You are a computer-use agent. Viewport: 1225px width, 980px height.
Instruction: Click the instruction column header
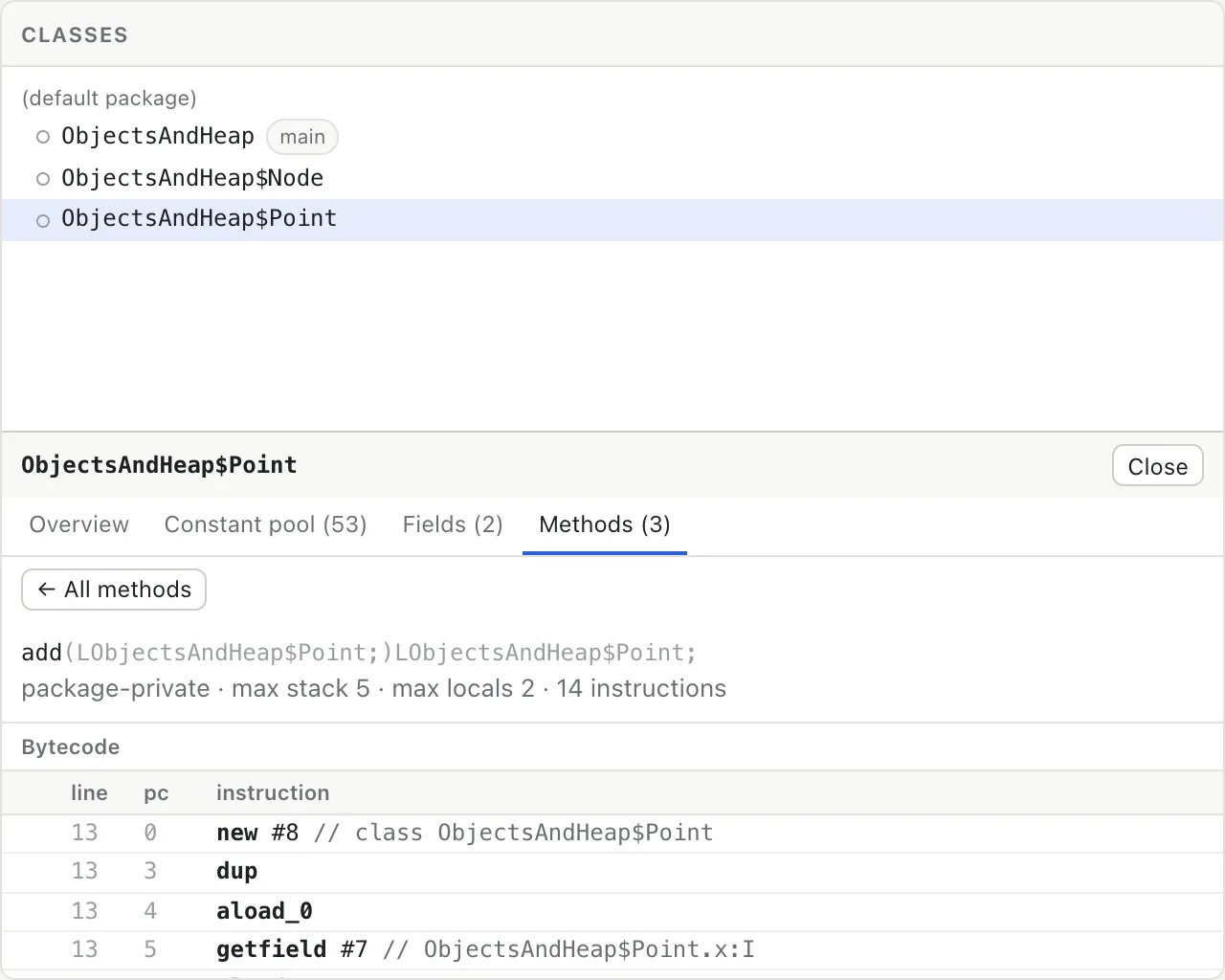click(x=273, y=793)
